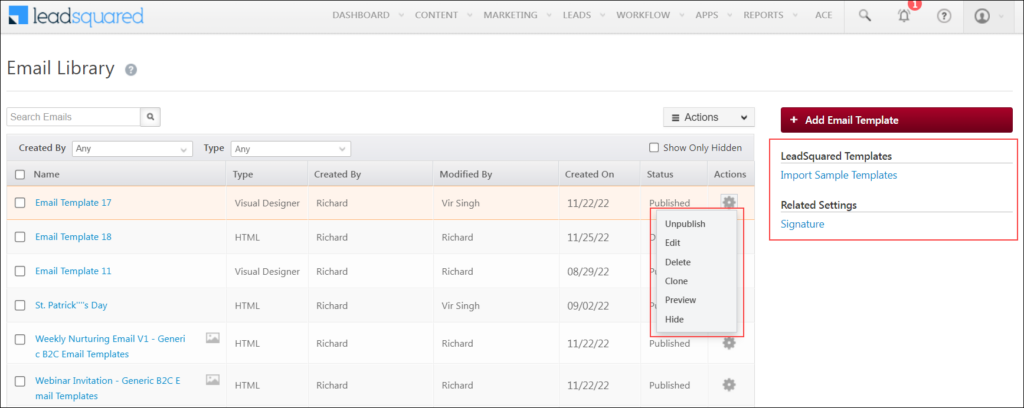Open the search magnifier in top bar

click(x=865, y=16)
